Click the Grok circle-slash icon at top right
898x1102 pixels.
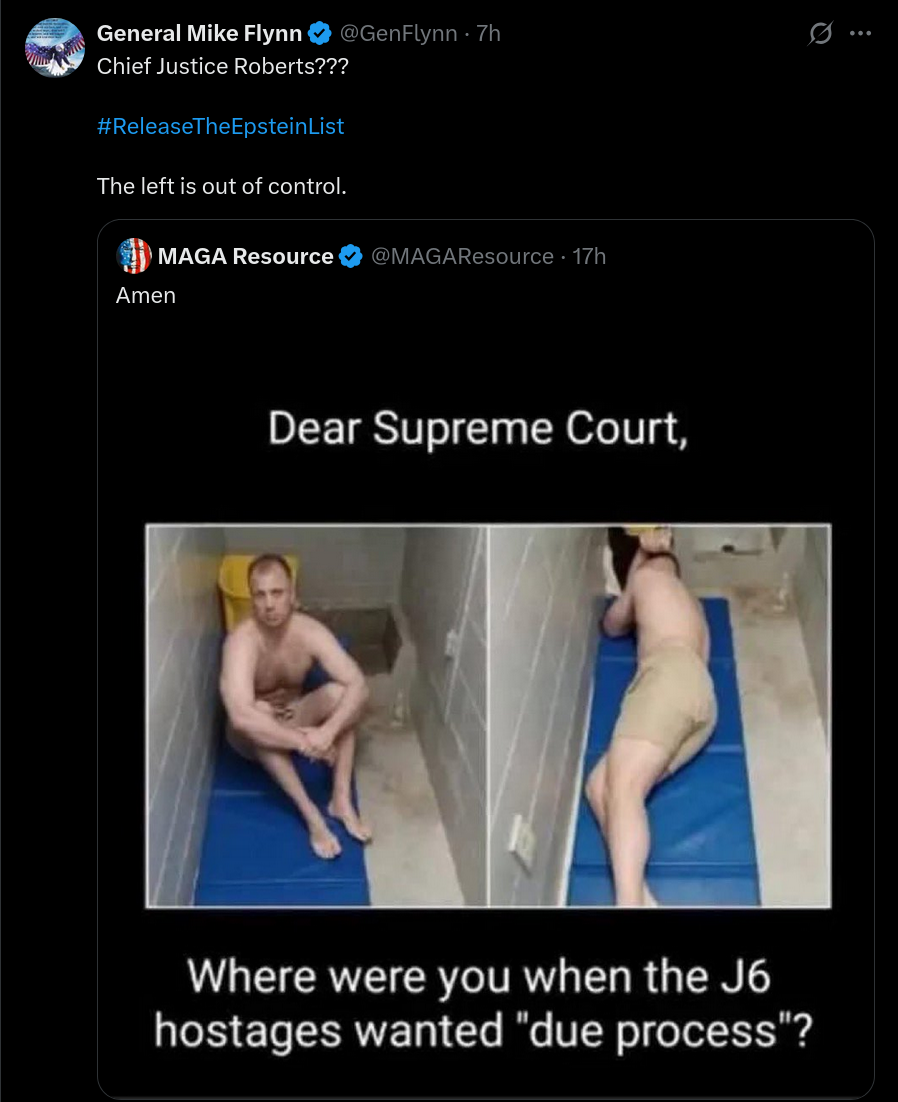click(x=820, y=33)
